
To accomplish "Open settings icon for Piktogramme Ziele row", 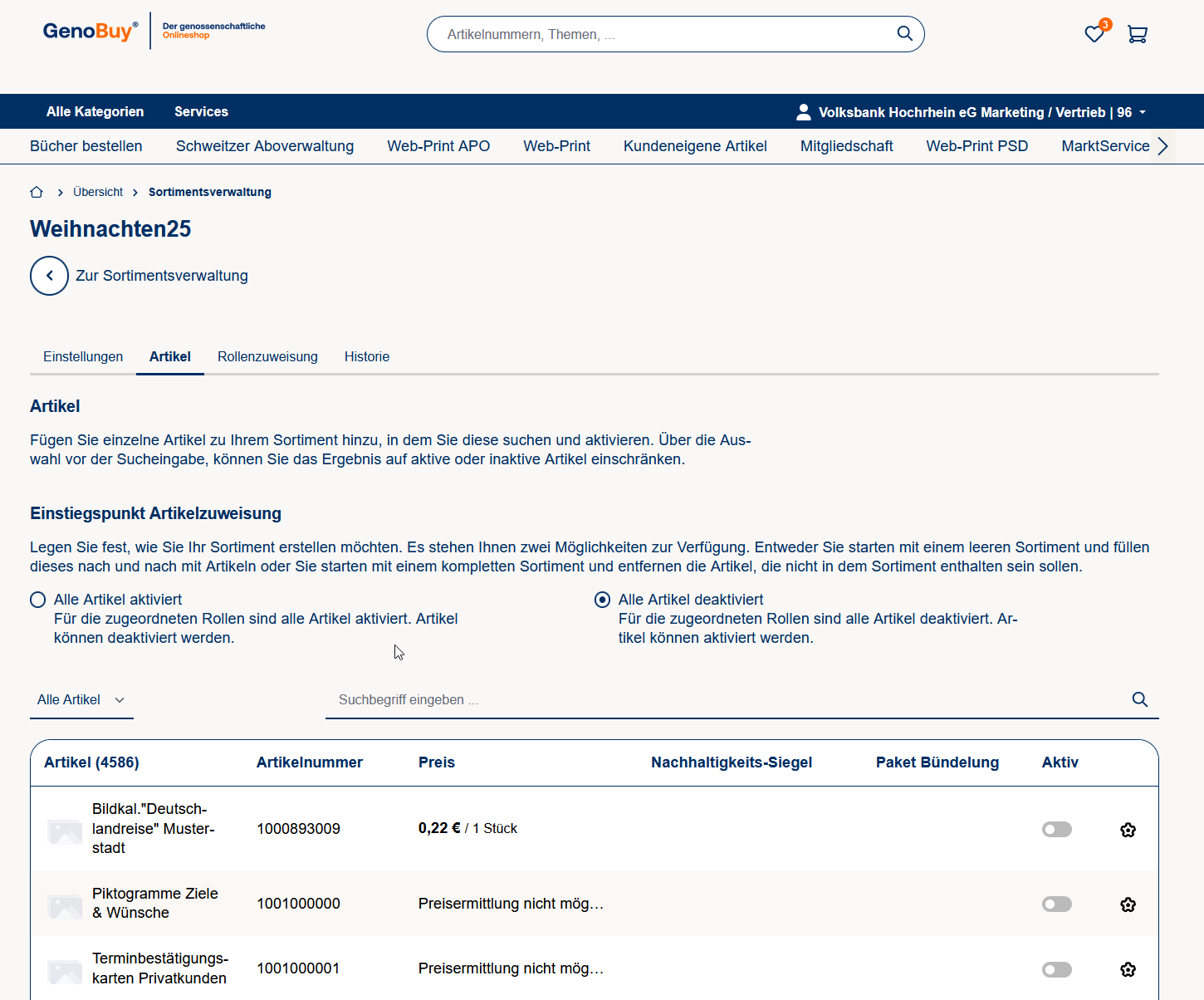I will pos(1128,904).
